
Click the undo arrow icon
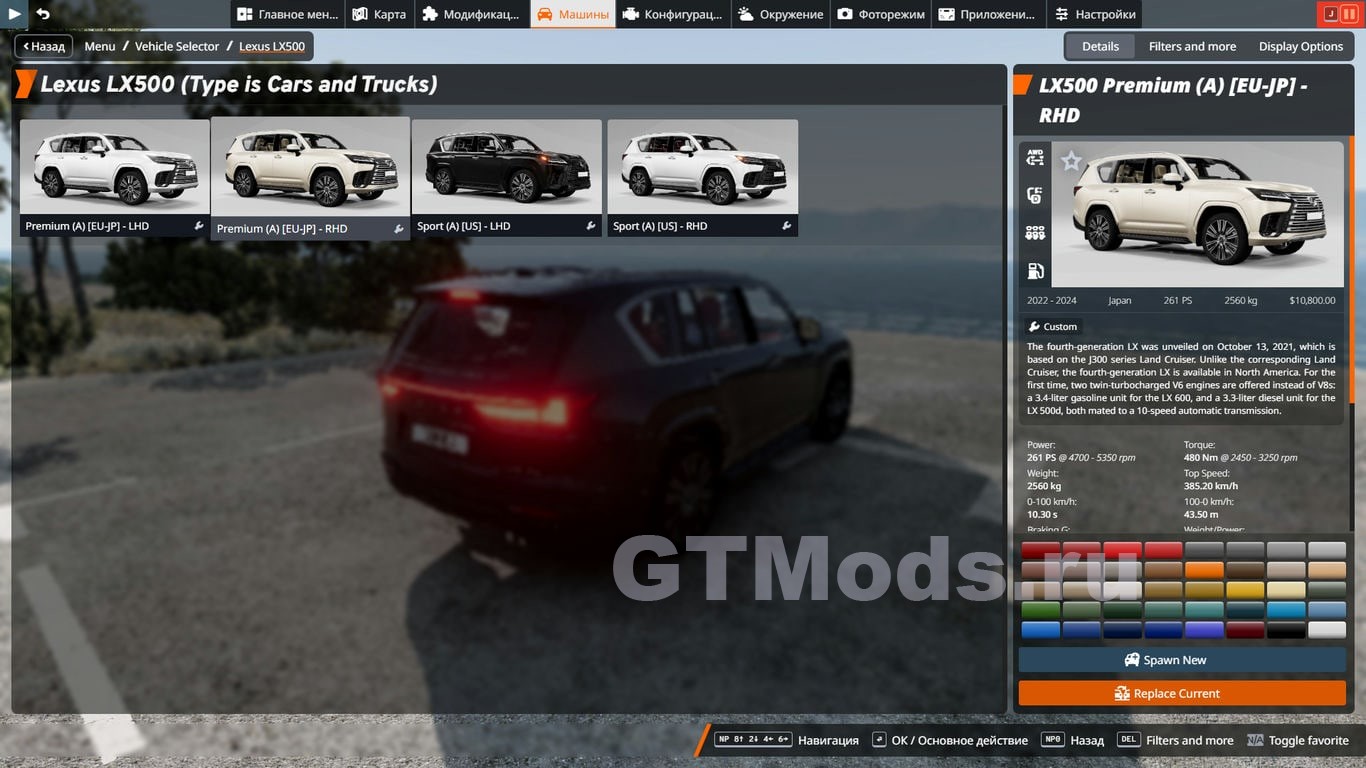[x=43, y=14]
